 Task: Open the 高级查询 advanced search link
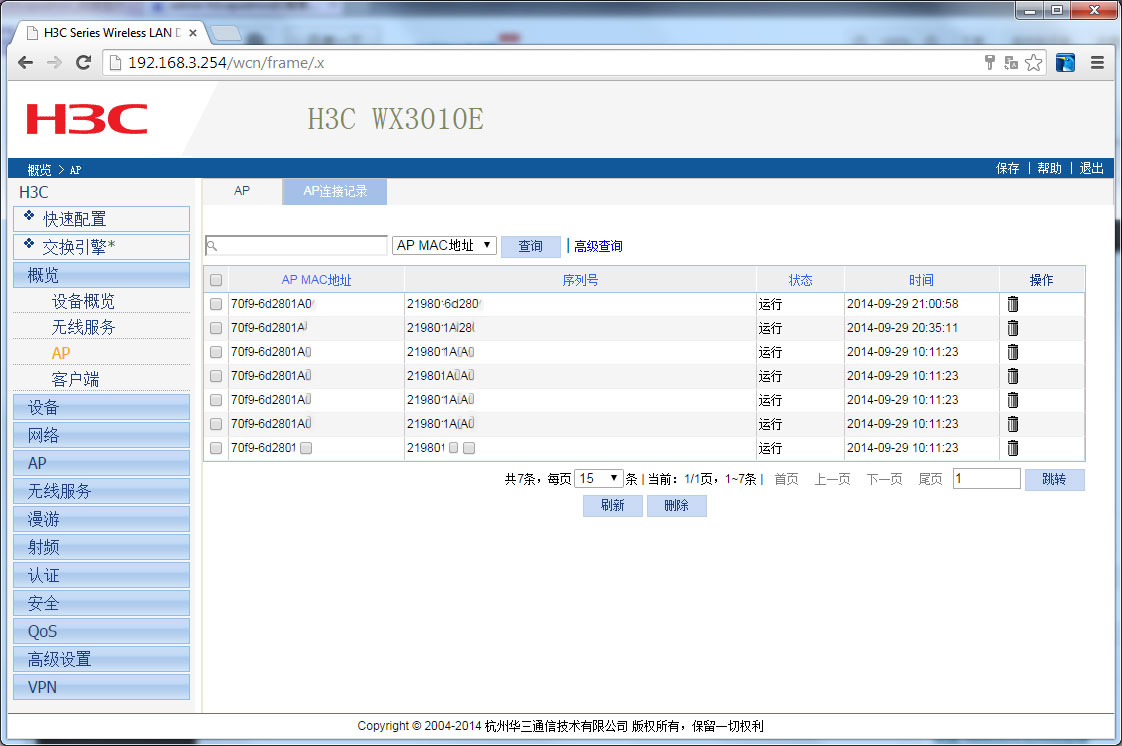point(598,246)
